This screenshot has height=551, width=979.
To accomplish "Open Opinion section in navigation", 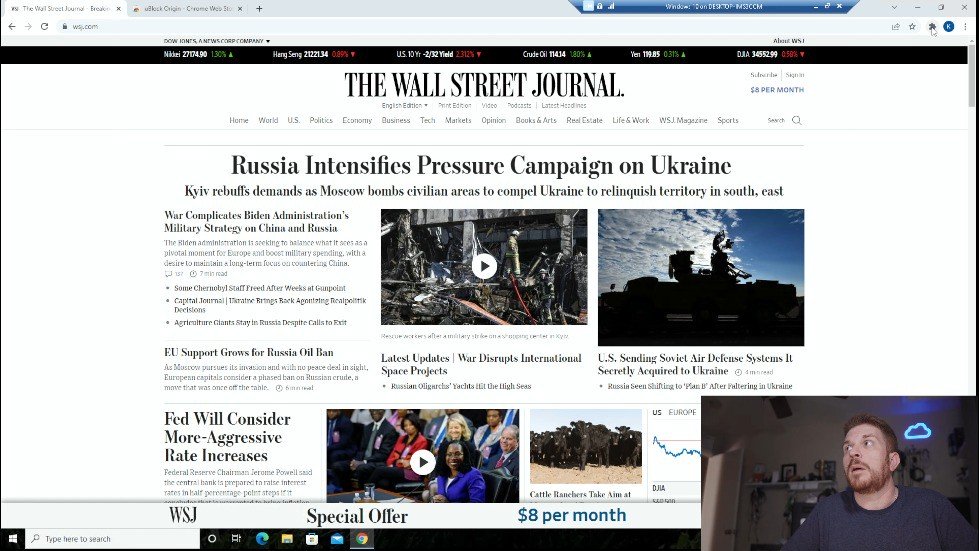I will click(x=493, y=120).
